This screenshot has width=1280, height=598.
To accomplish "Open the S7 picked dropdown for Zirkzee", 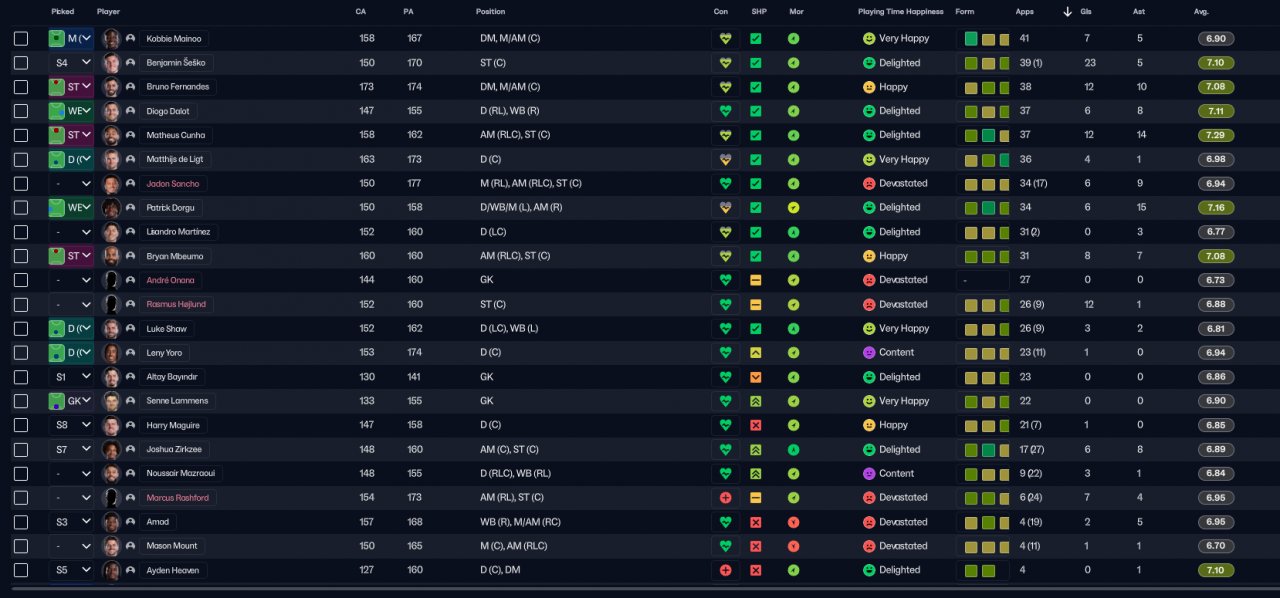I will click(x=71, y=449).
